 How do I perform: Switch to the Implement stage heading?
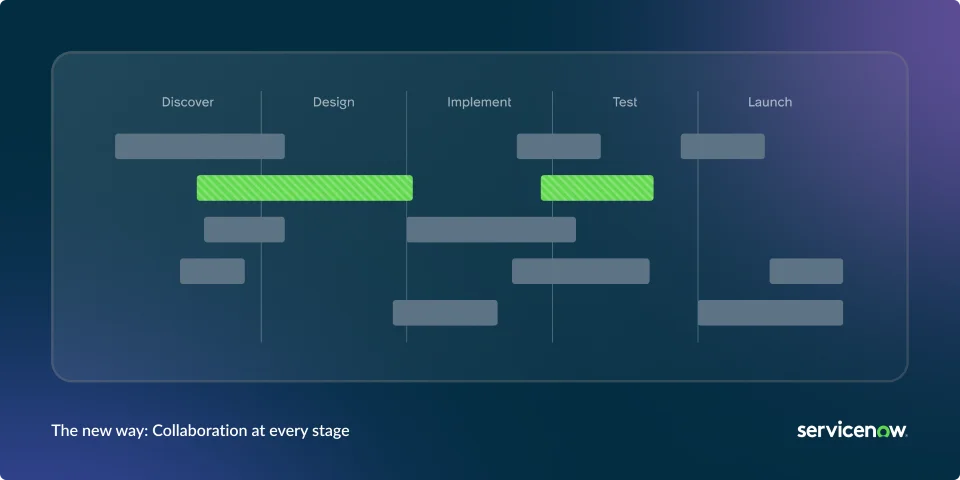479,102
